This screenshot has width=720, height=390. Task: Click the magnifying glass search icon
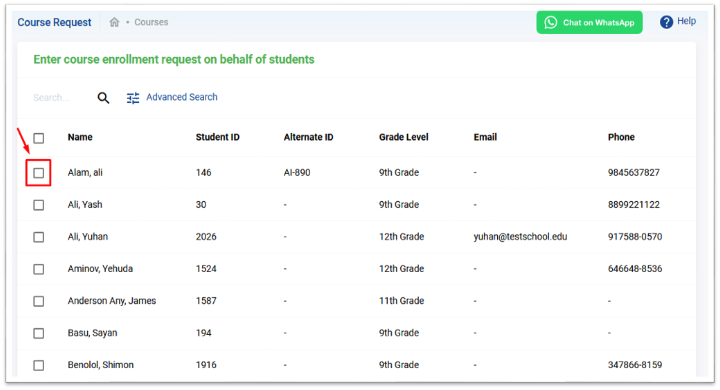click(x=103, y=97)
